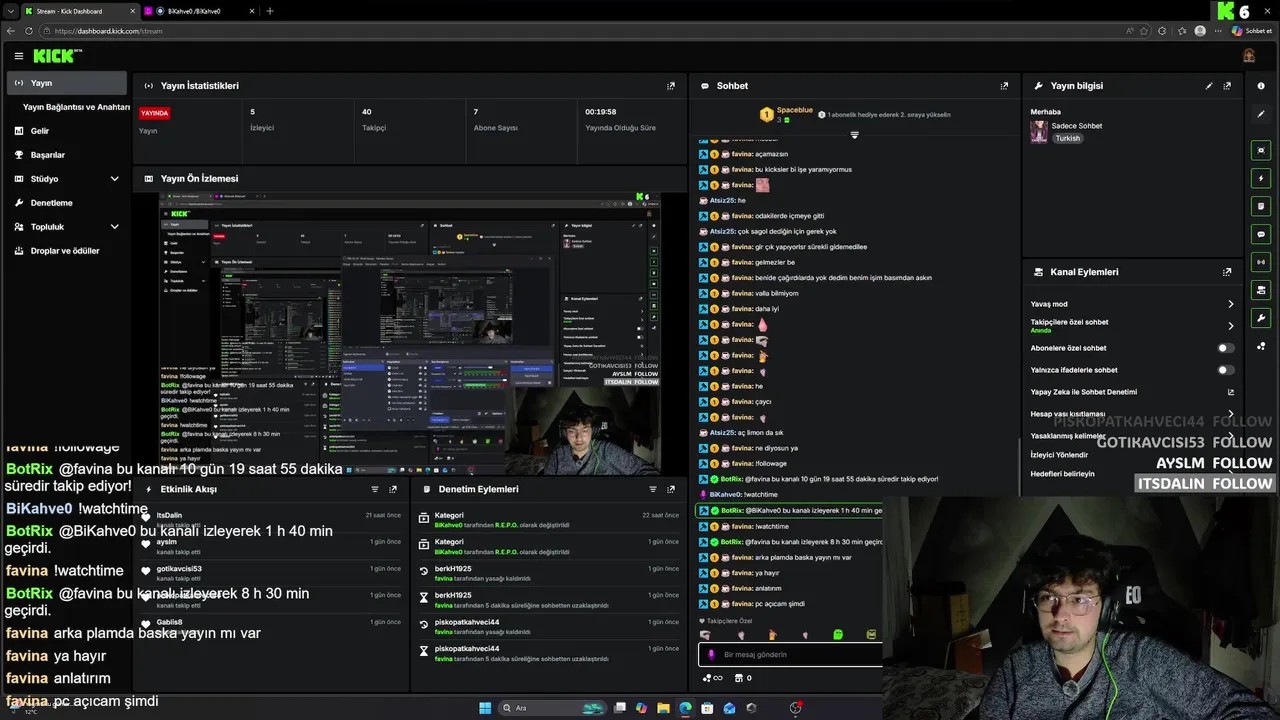Pop out the Kanal Eylemleri panel
Screen dimensions: 1280x720
[1227, 272]
